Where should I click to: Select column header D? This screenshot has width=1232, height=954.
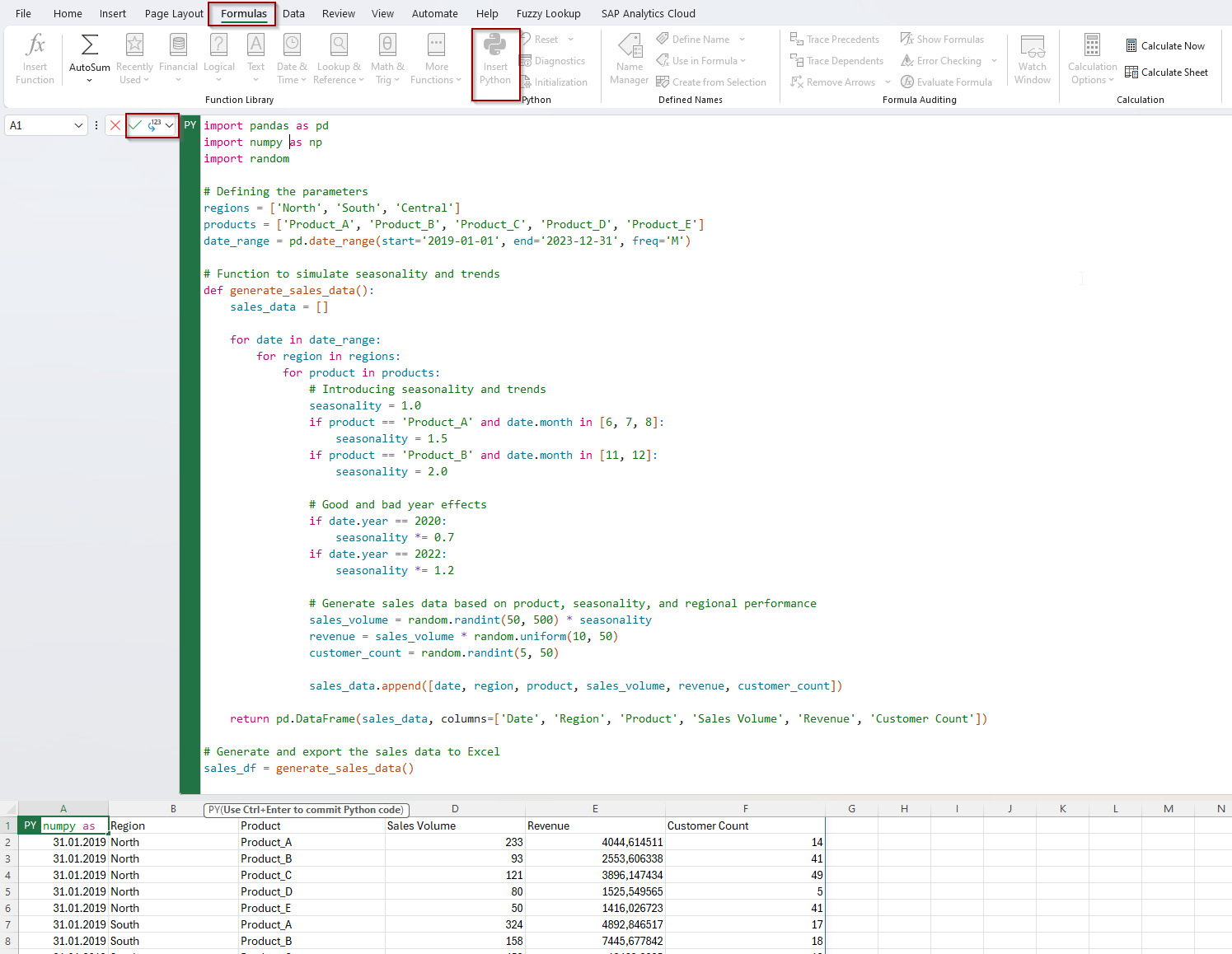pyautogui.click(x=455, y=809)
